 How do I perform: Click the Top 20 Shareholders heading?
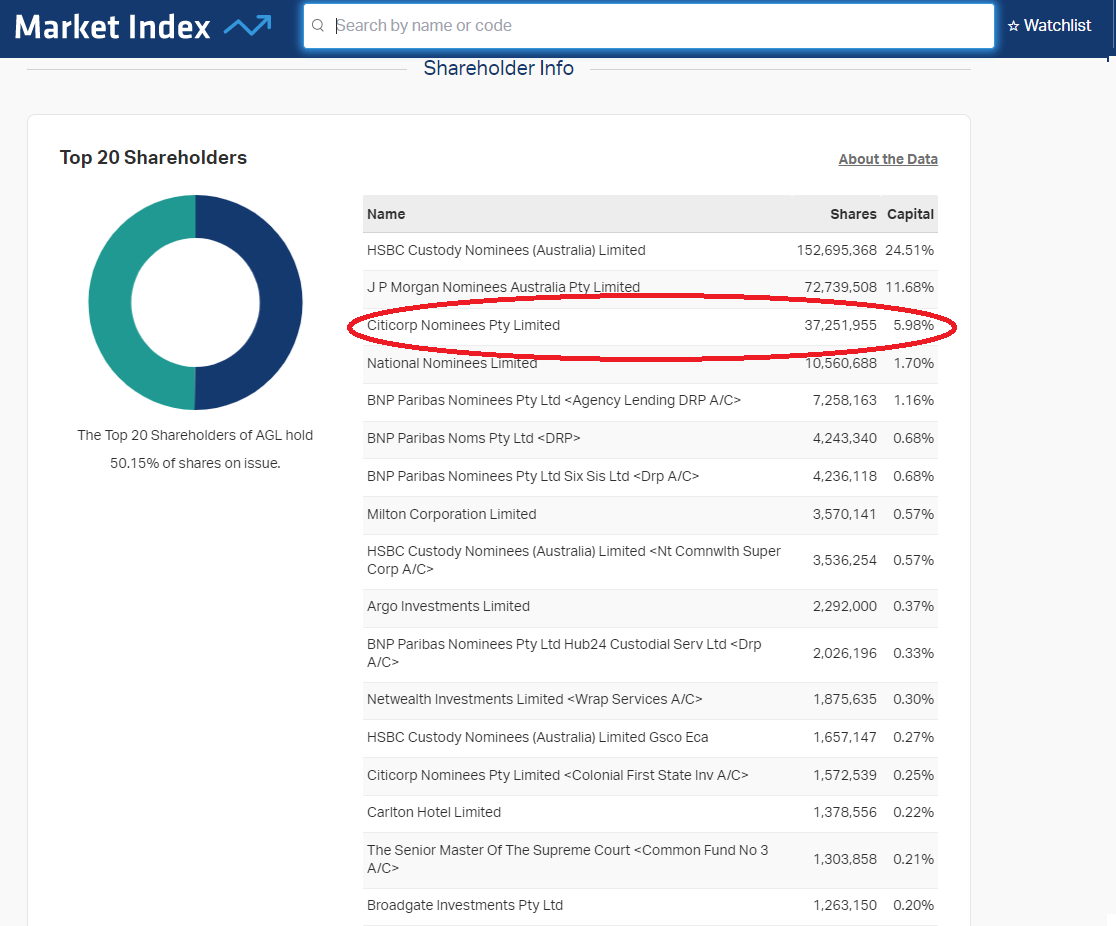click(153, 157)
